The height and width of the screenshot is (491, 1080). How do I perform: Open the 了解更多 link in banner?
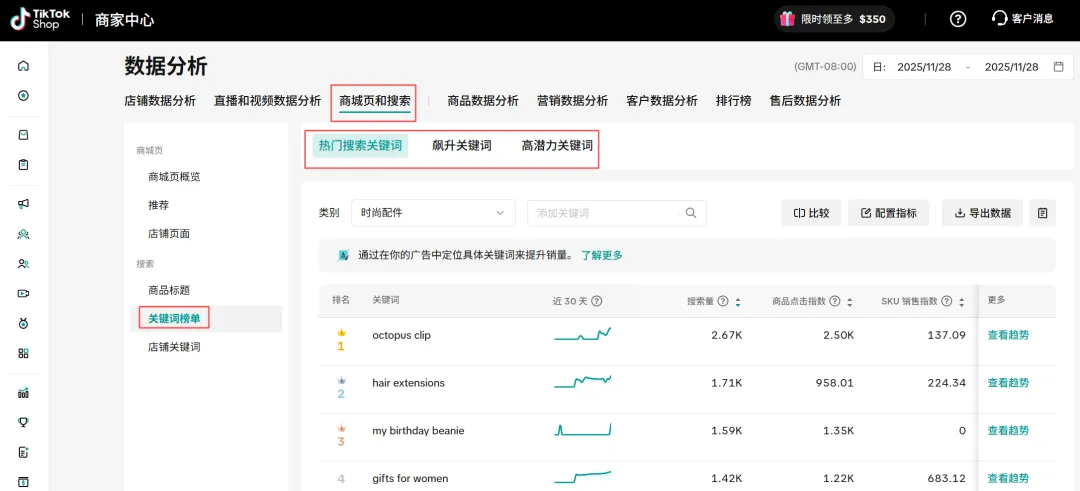(601, 255)
